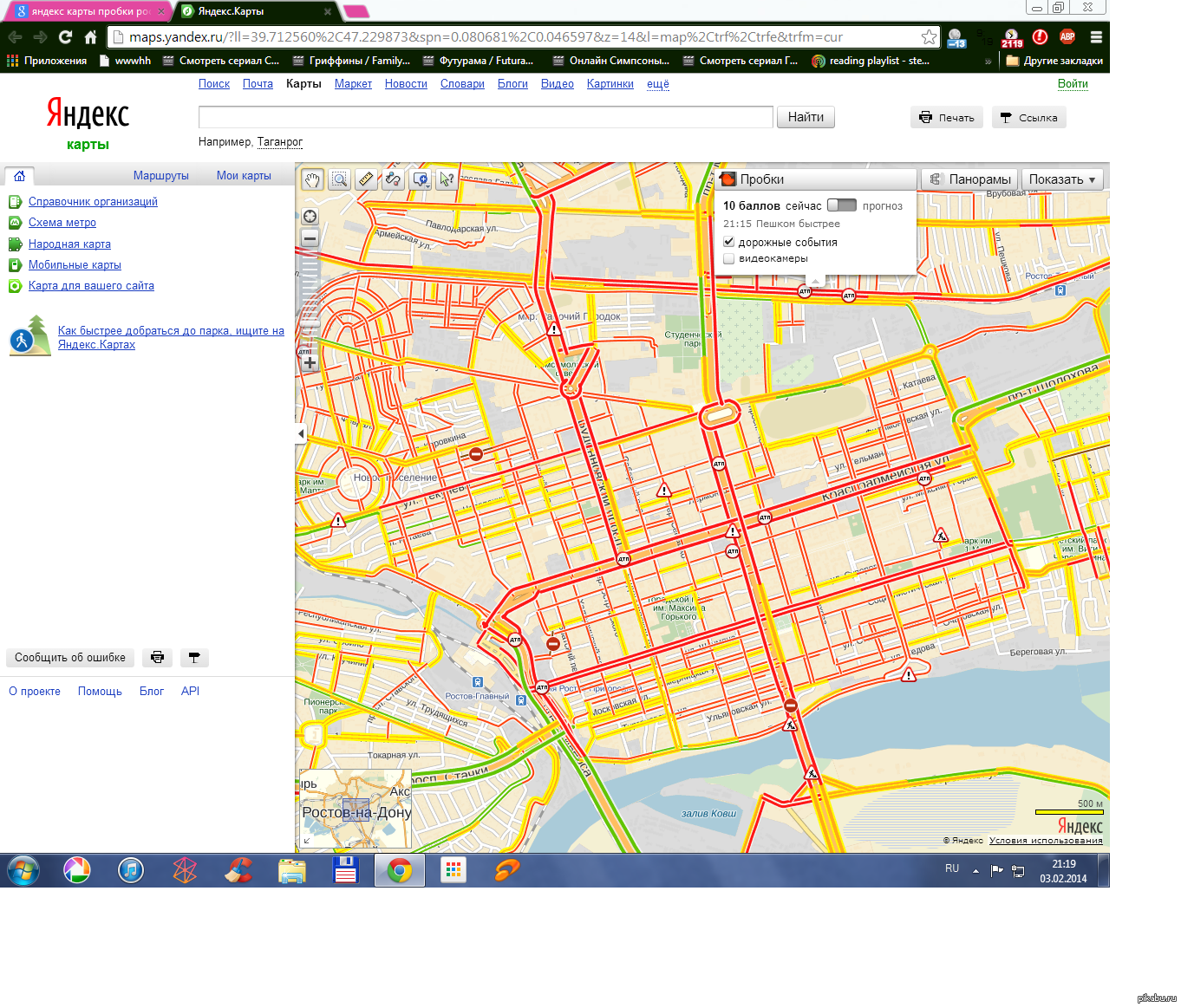Open iTunes from the taskbar

131,870
